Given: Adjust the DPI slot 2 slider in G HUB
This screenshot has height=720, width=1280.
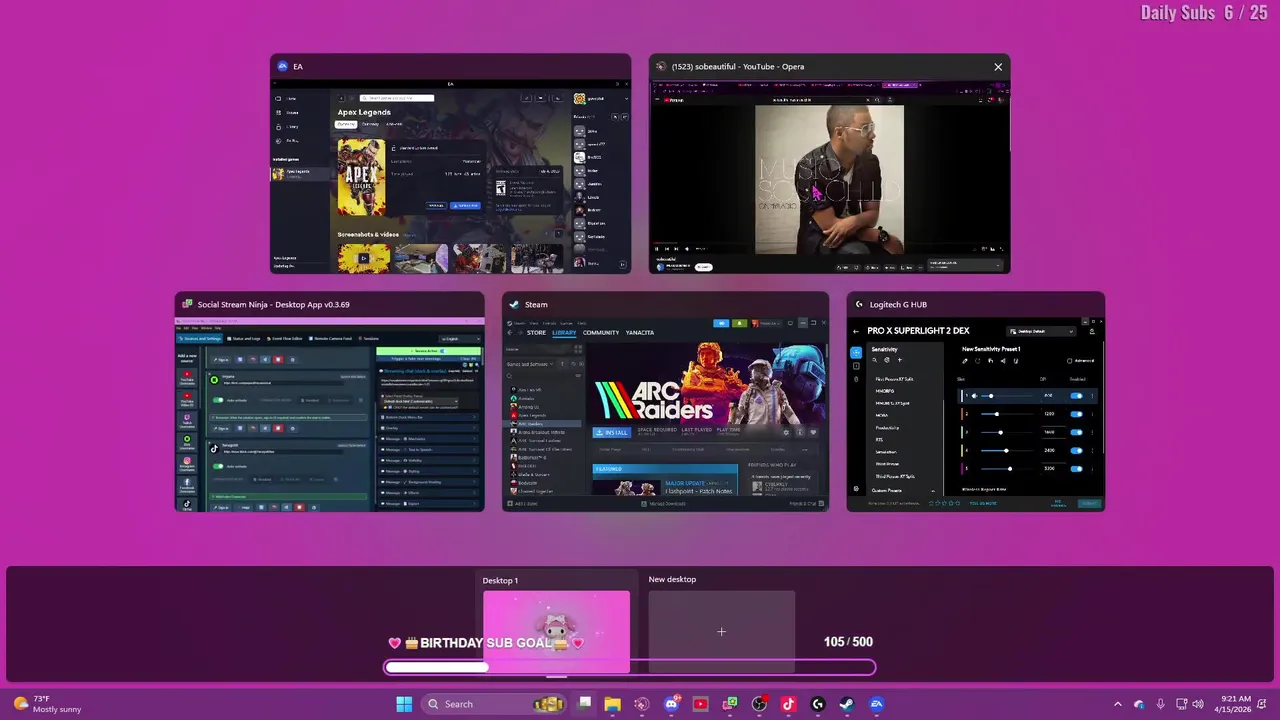Looking at the screenshot, I should pyautogui.click(x=1007, y=414).
